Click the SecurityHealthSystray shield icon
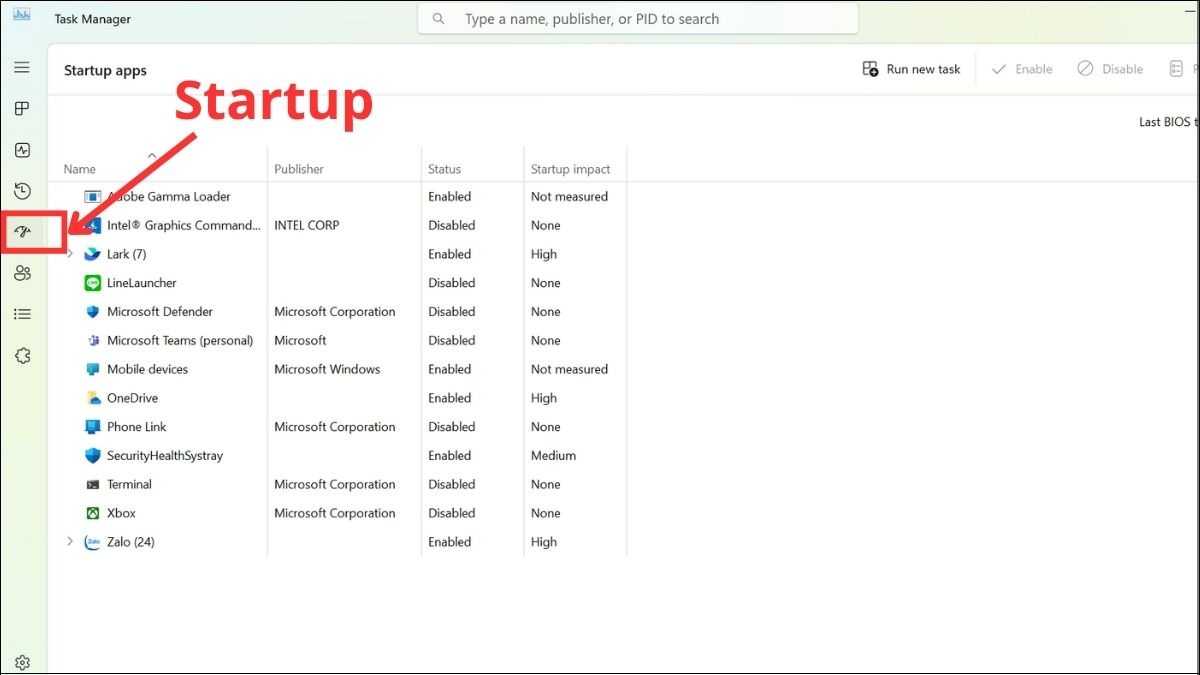 click(93, 456)
